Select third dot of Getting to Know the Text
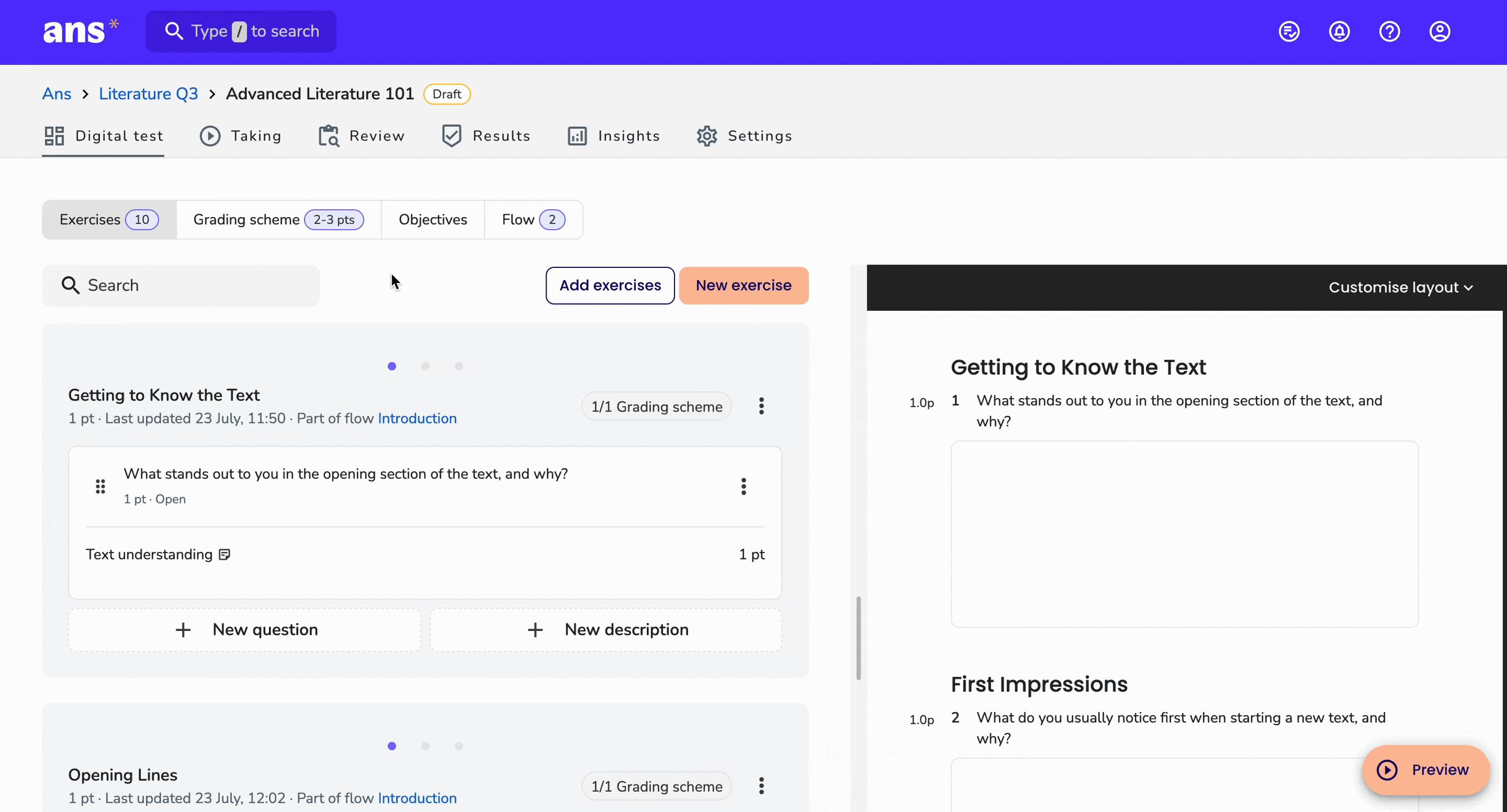 (459, 366)
